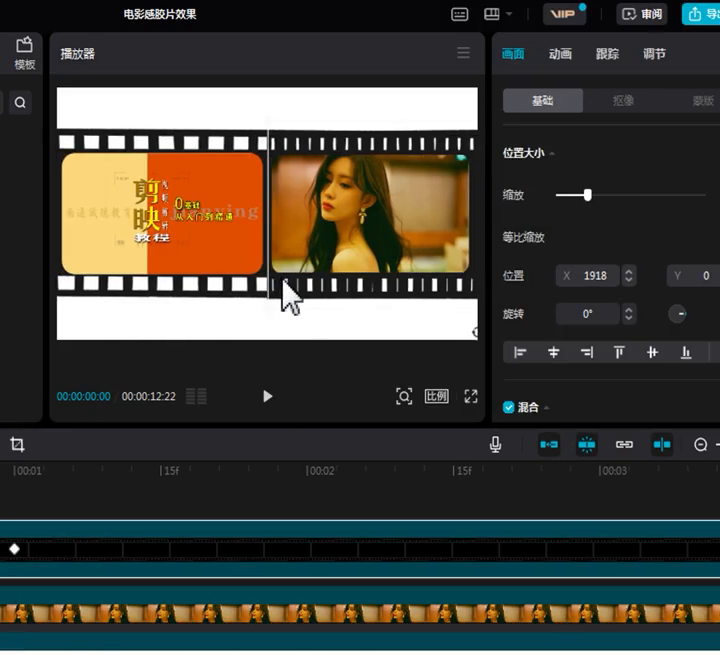Align clip to bottom edge

coord(686,352)
